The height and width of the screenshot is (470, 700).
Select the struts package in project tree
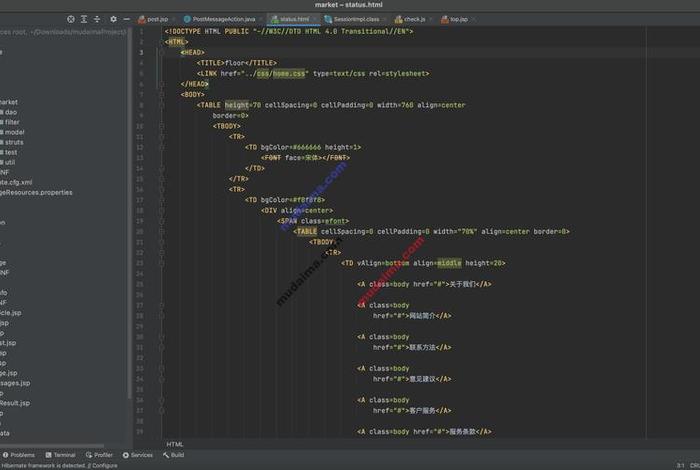pos(12,142)
